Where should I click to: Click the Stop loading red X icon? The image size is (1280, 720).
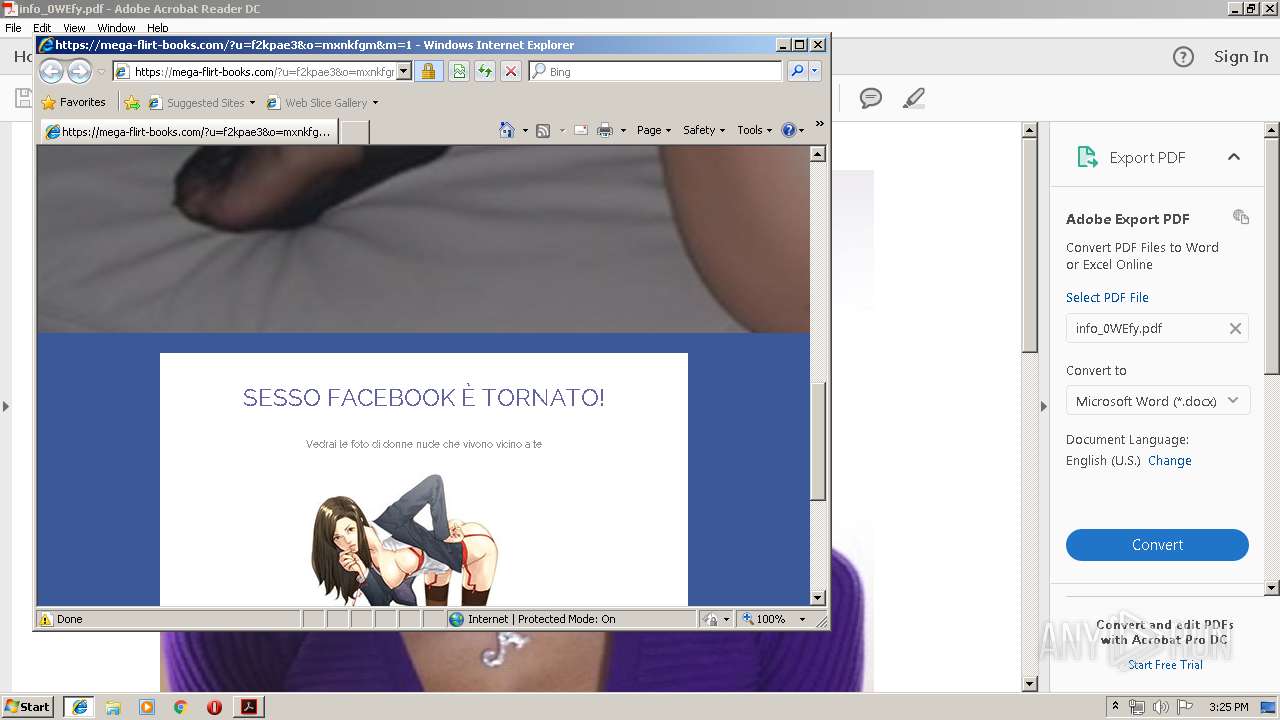511,71
